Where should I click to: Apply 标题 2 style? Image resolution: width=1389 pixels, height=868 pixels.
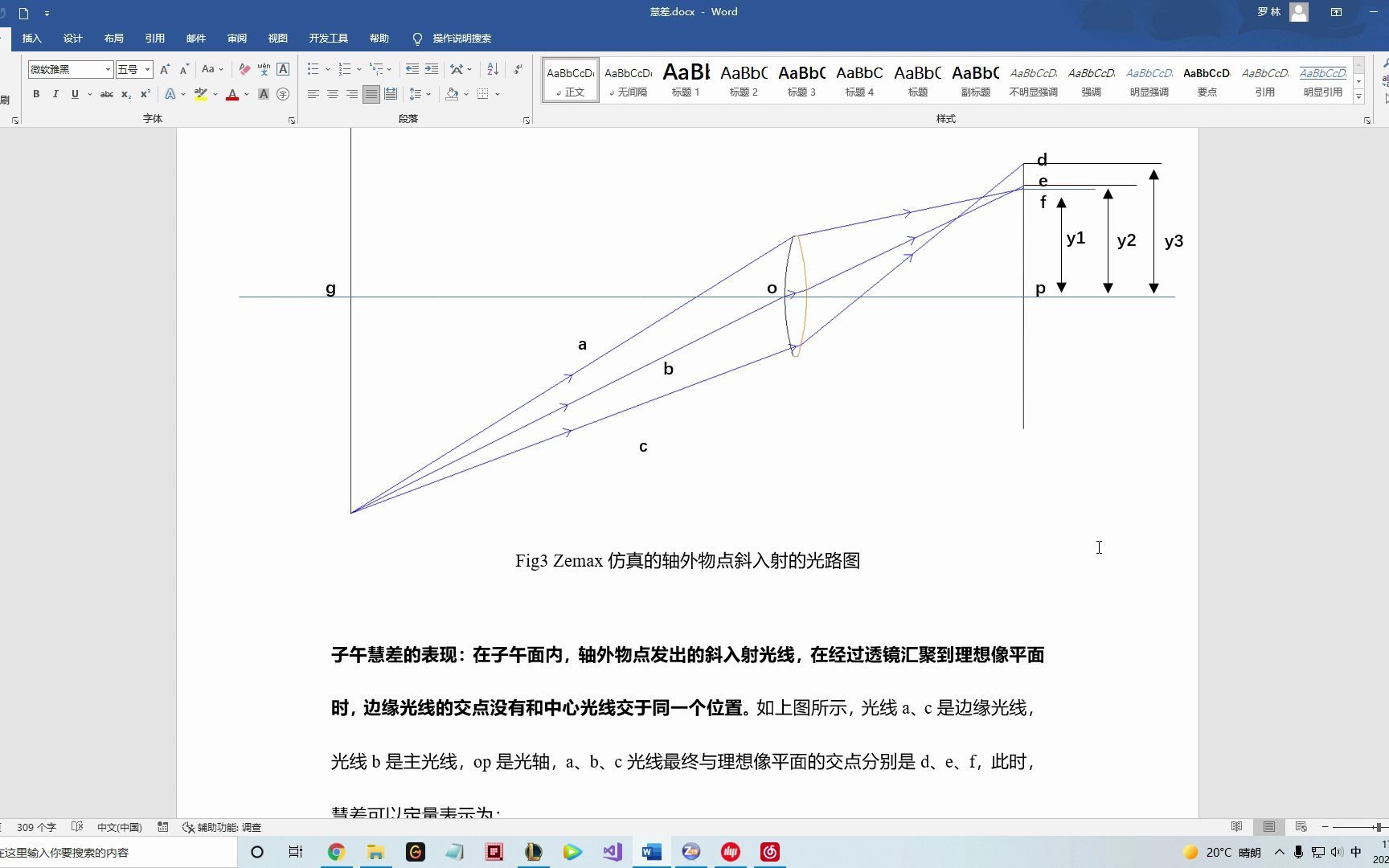pyautogui.click(x=744, y=80)
